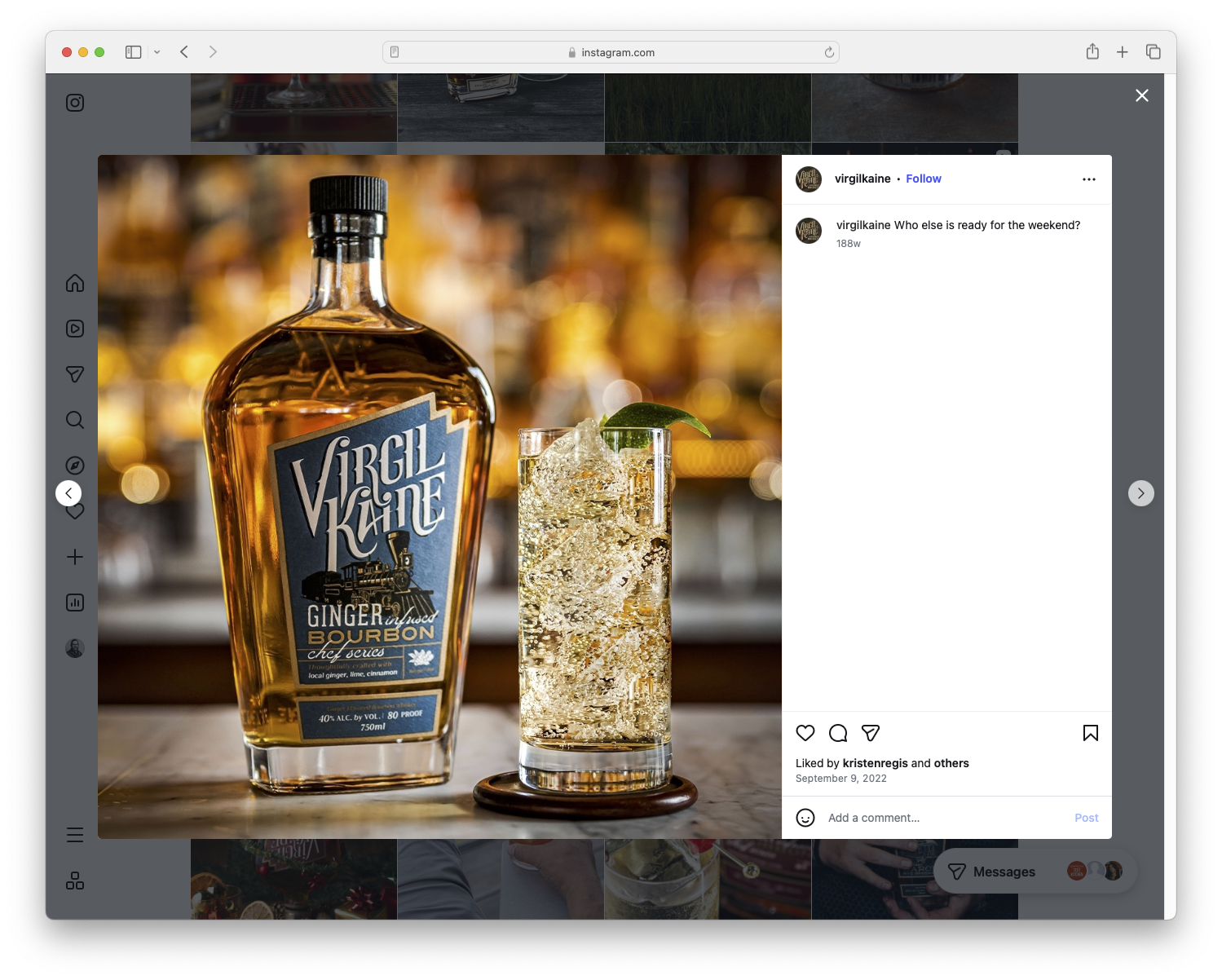Go forward in Safari history
The width and height of the screenshot is (1222, 980).
213,52
